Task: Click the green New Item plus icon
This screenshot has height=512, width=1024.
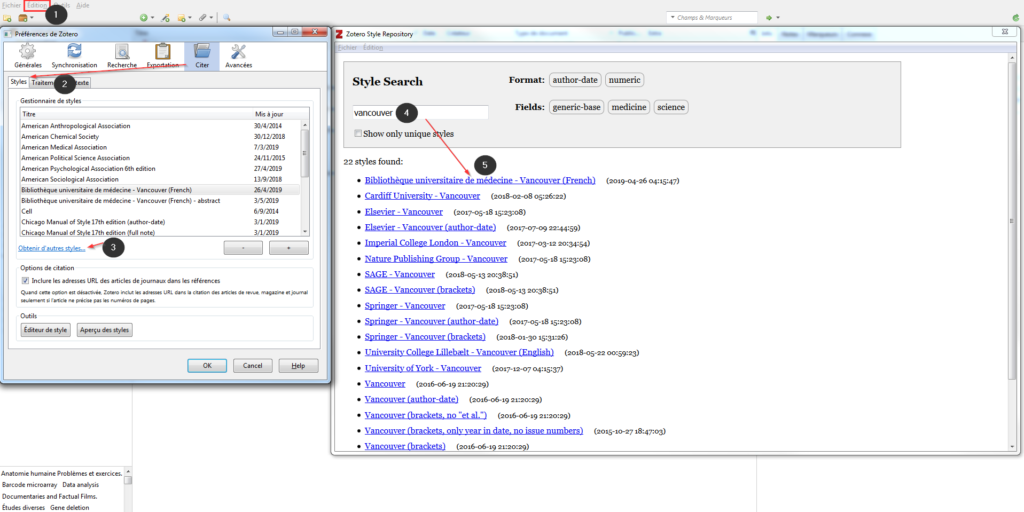Action: tap(144, 18)
